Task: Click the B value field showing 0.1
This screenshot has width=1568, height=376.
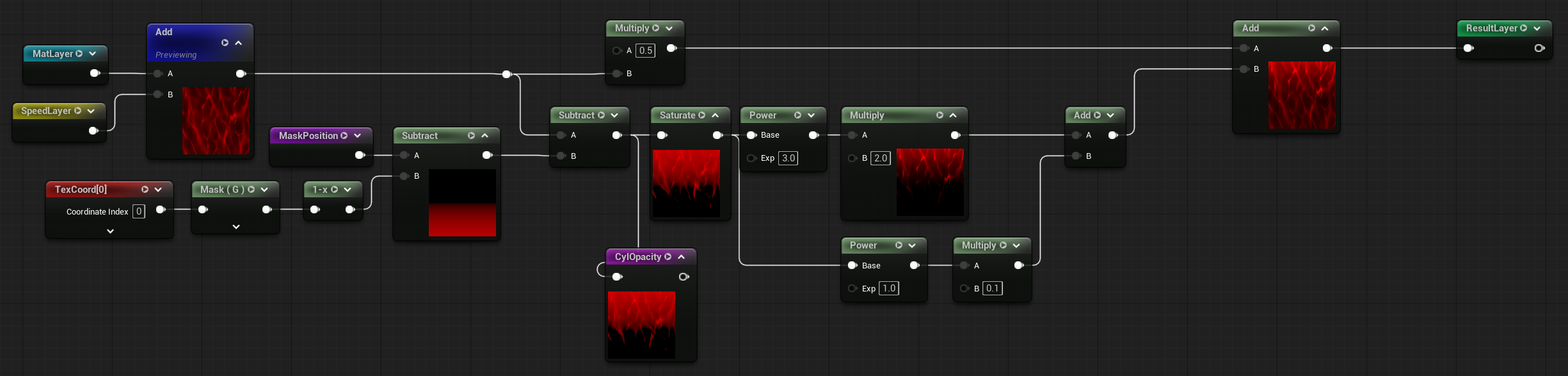Action: click(993, 288)
